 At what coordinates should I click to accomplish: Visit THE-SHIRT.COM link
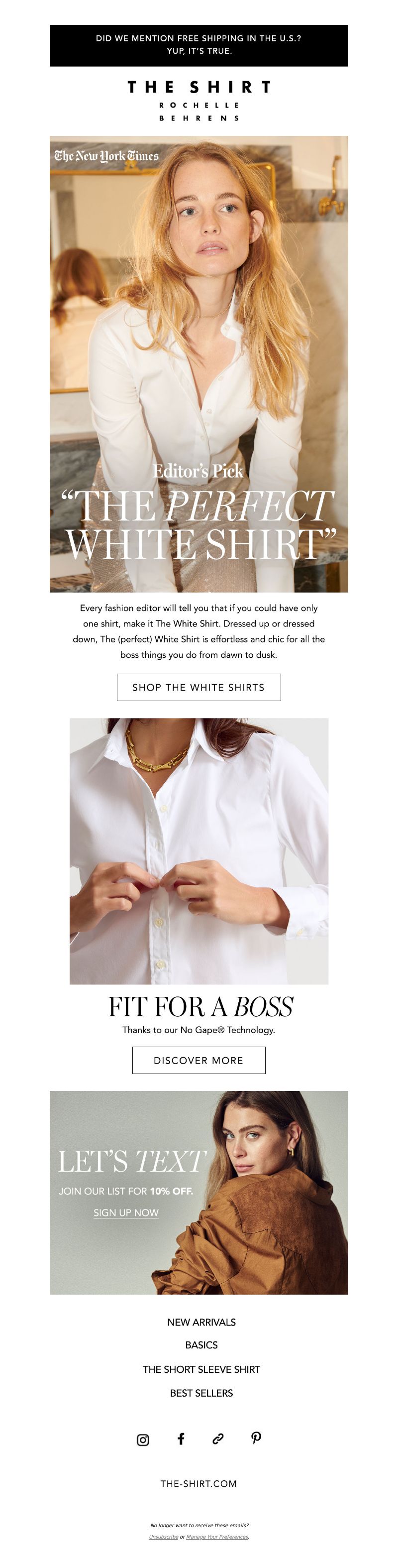199,1483
